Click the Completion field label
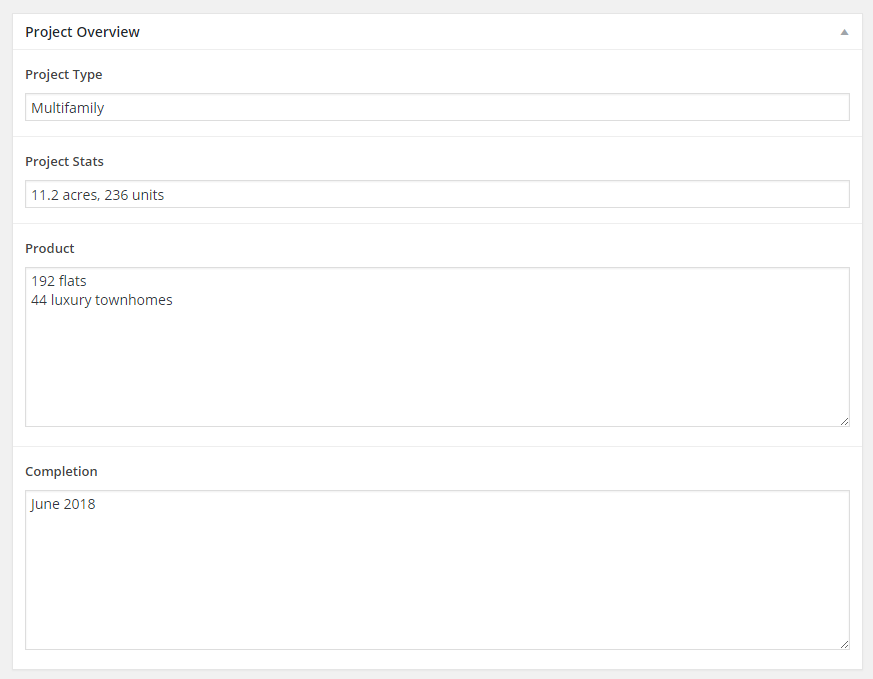The image size is (873, 679). [61, 471]
